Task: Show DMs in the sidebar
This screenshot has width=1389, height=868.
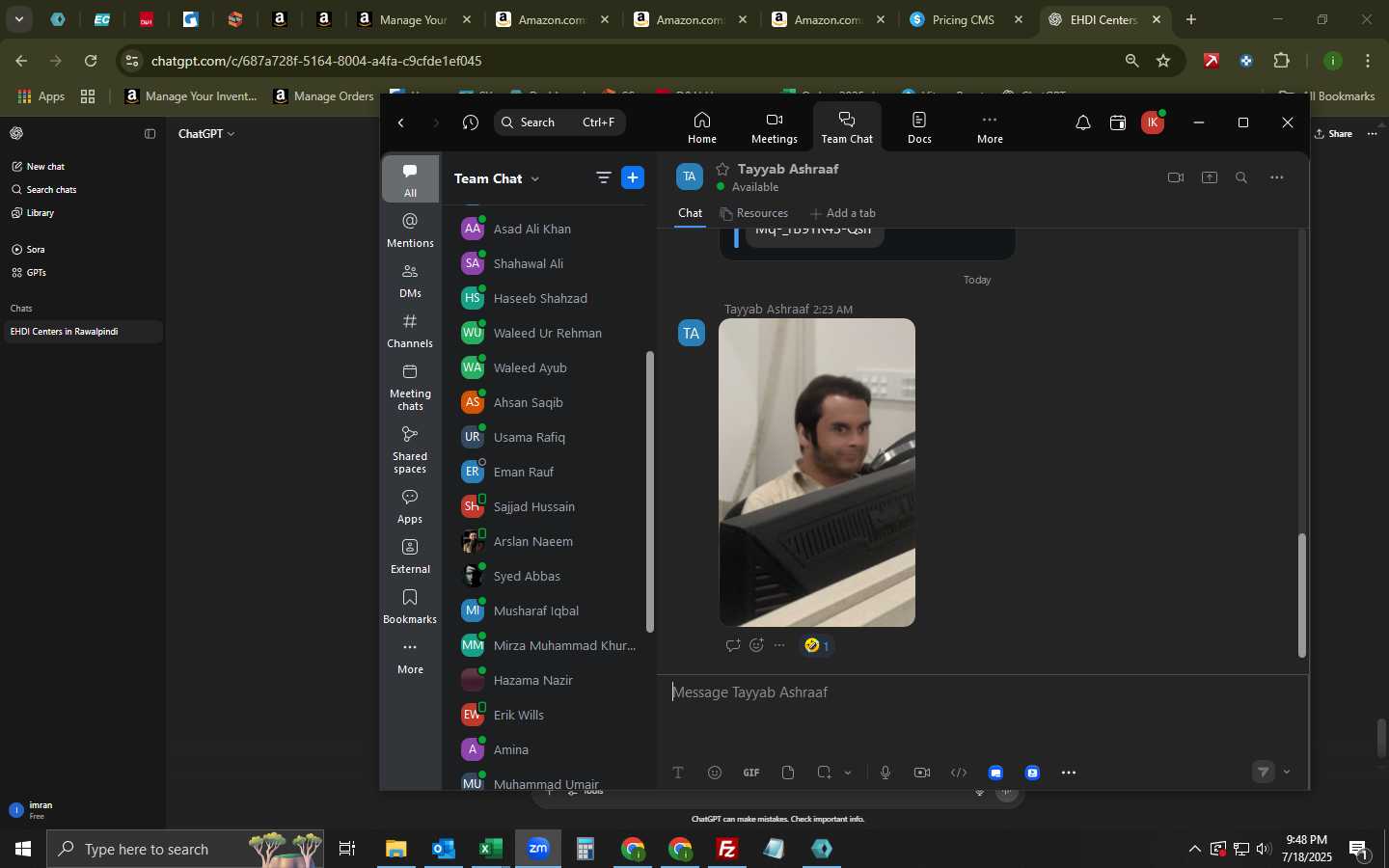Action: coord(410,281)
